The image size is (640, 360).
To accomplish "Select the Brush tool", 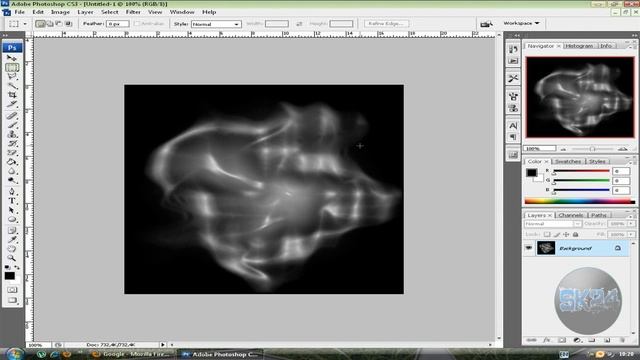I will [12, 125].
